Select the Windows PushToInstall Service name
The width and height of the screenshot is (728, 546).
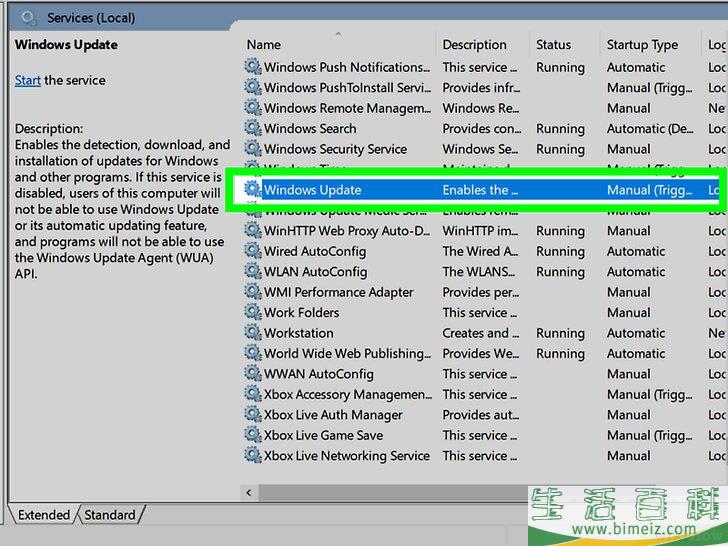(x=347, y=88)
